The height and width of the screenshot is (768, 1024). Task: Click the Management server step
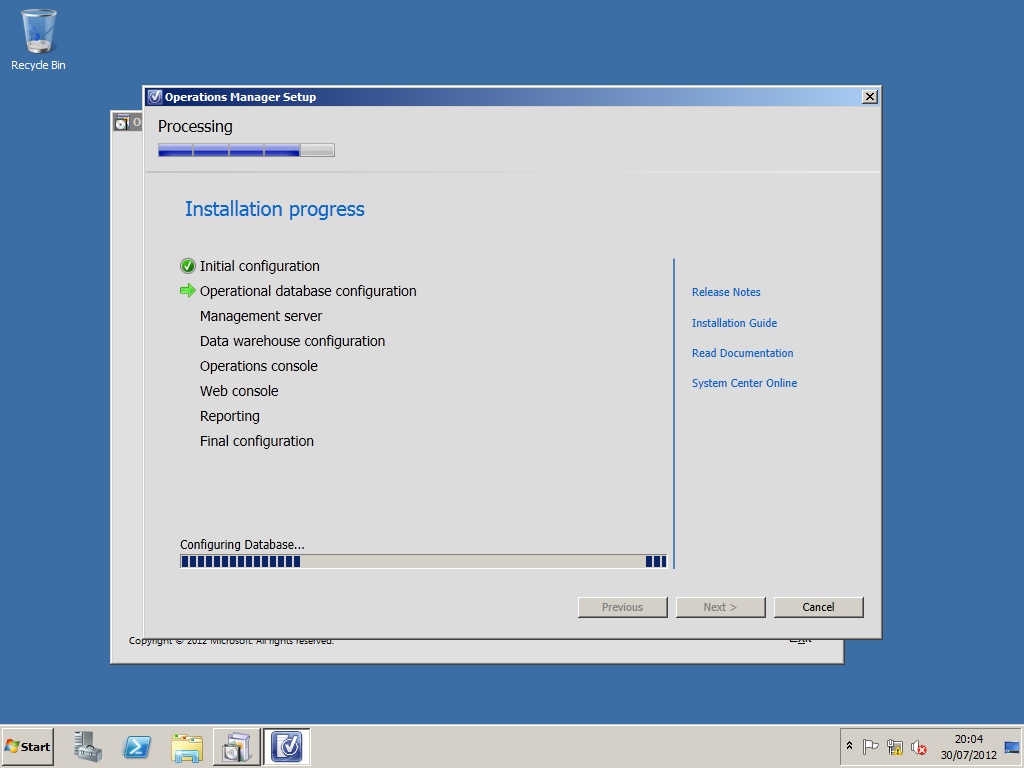[261, 316]
